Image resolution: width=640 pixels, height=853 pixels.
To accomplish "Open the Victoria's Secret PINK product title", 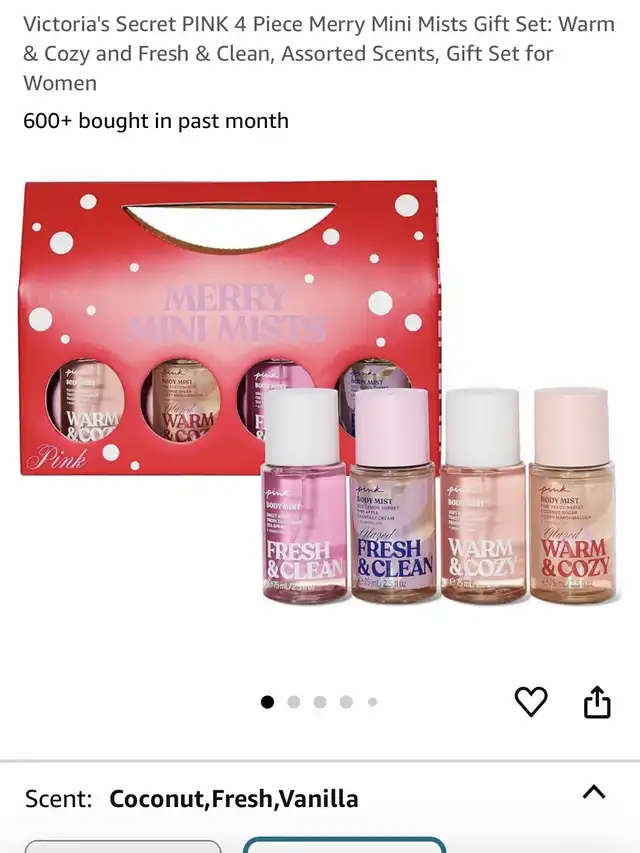I will pos(319,53).
